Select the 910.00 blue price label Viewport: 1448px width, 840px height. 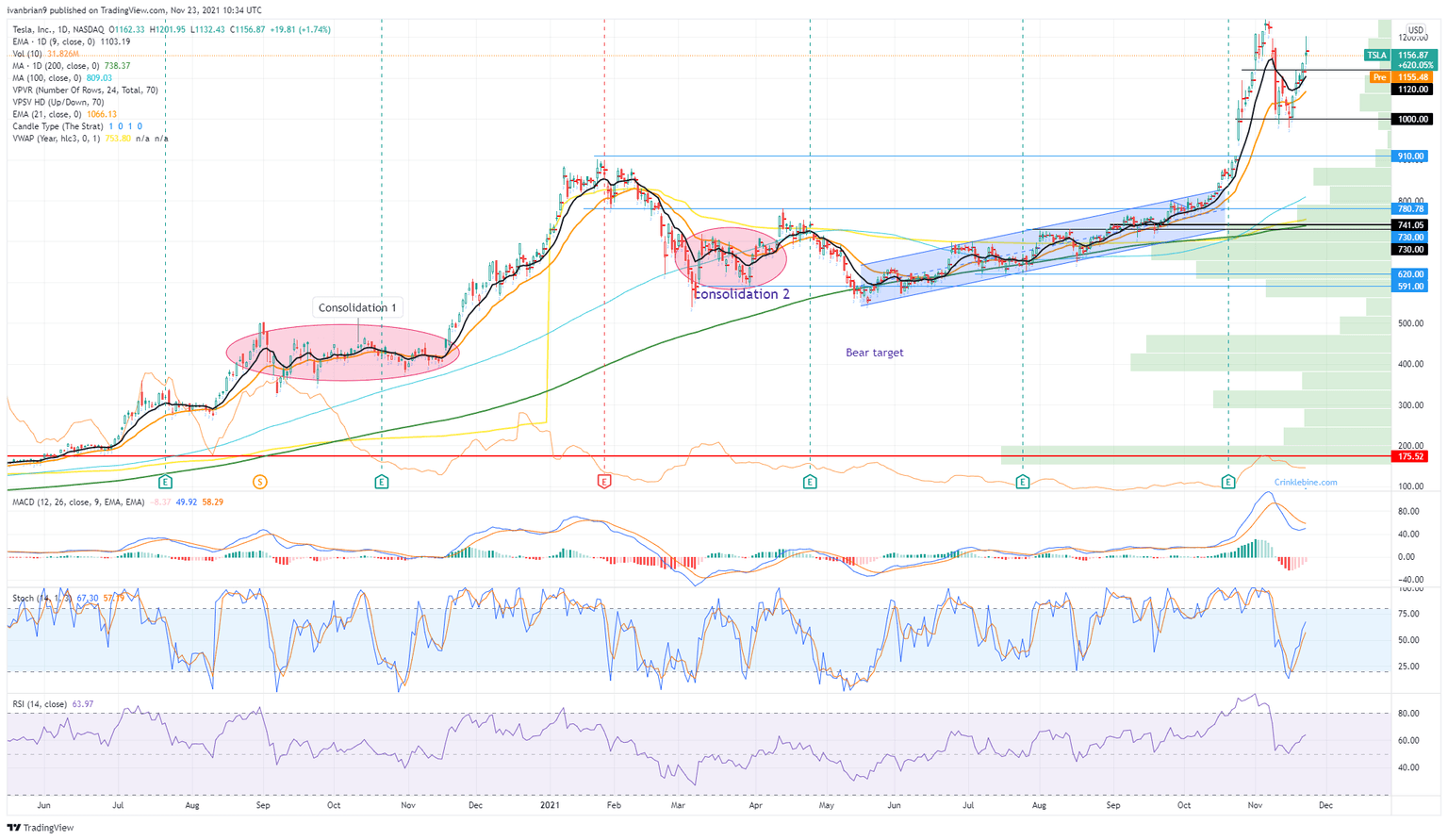(x=1411, y=156)
